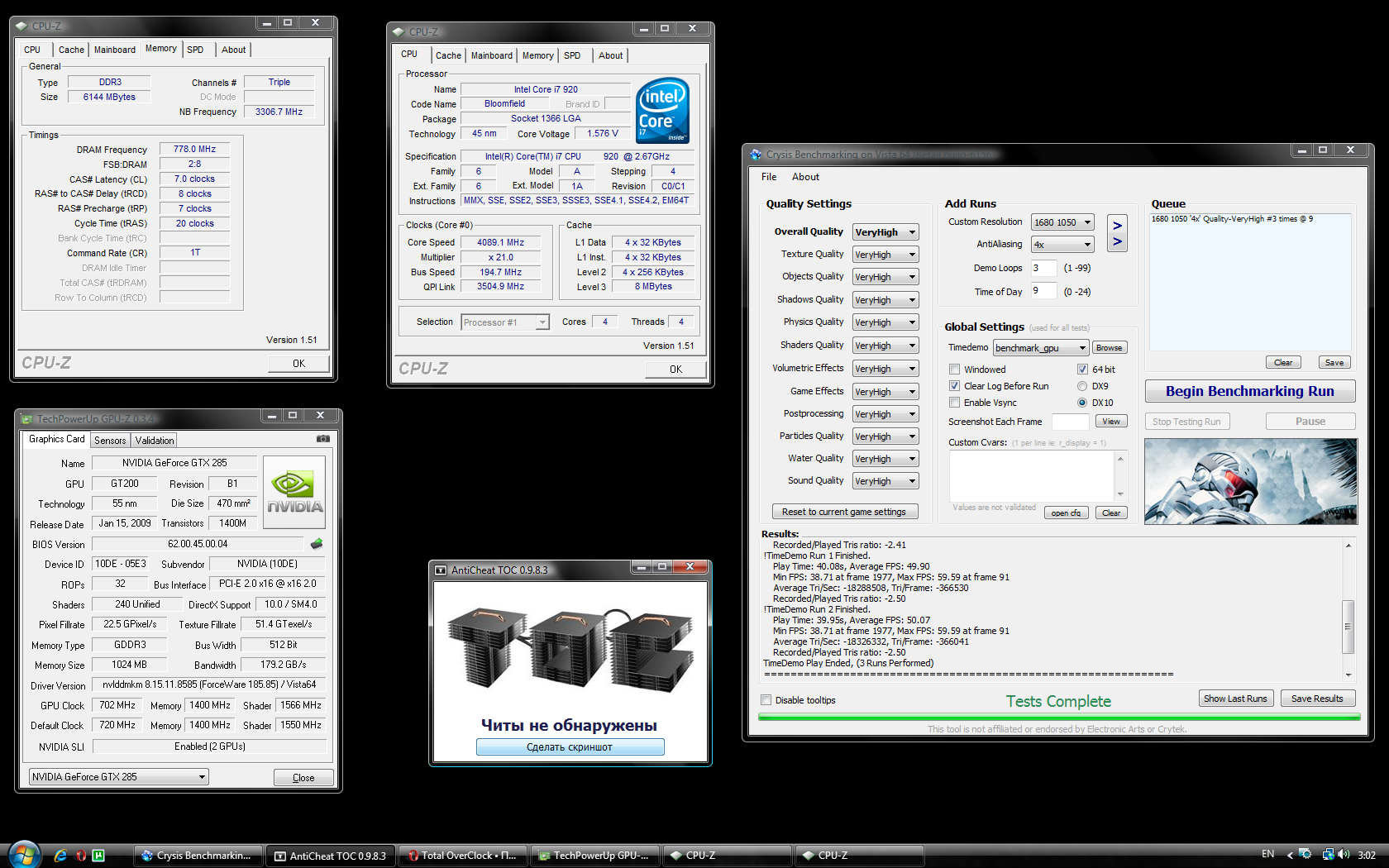The height and width of the screenshot is (868, 1389).
Task: Open File menu in Crysis Benchmarking
Action: tap(769, 177)
